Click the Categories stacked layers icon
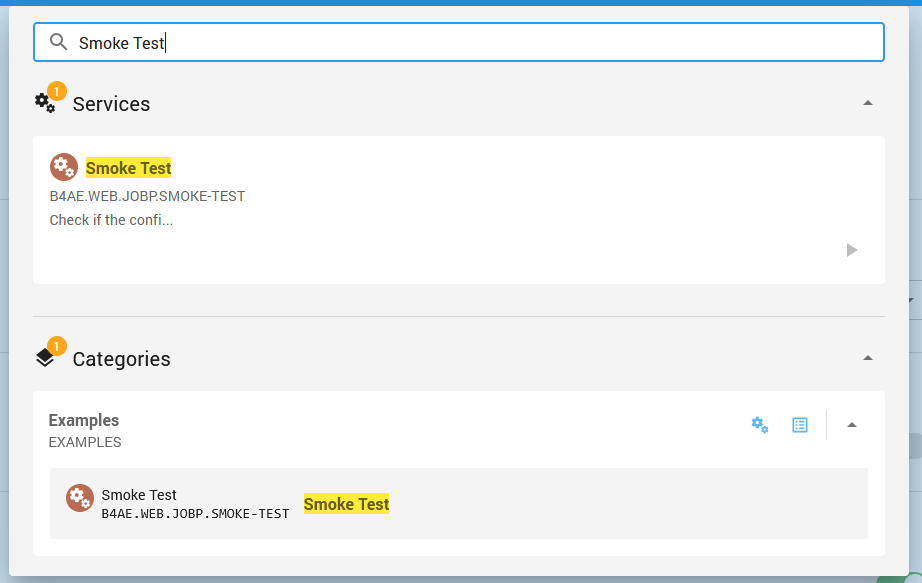 pos(45,357)
